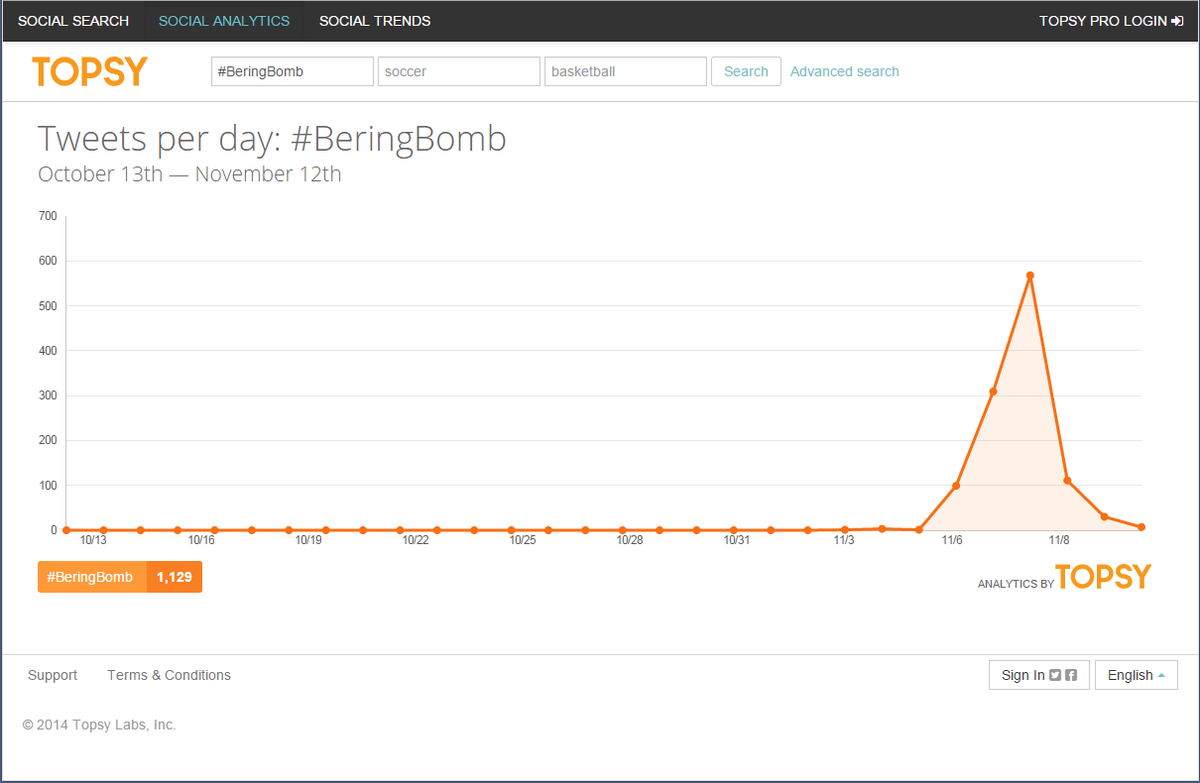Click the 10/16 x-axis label

pos(202,540)
